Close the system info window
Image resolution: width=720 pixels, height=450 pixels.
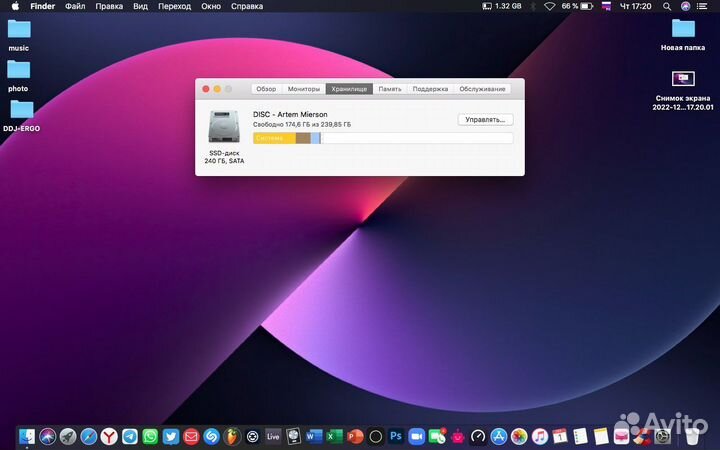click(206, 89)
